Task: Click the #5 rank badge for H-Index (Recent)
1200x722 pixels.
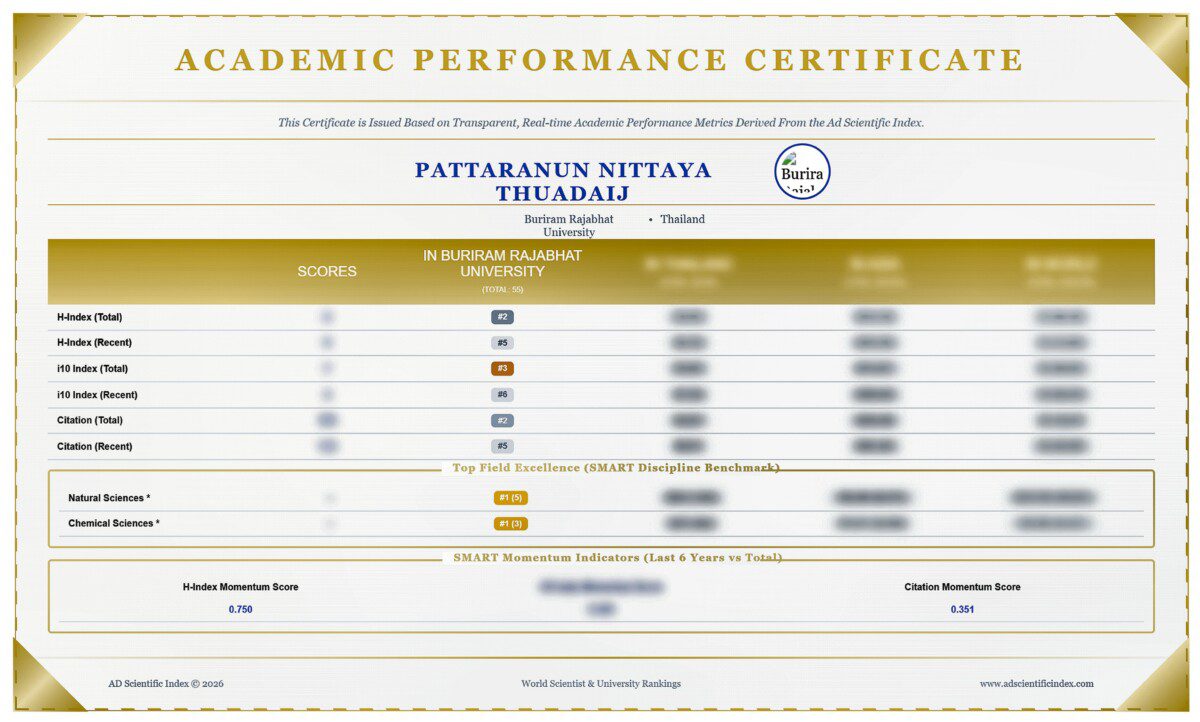Action: click(502, 343)
